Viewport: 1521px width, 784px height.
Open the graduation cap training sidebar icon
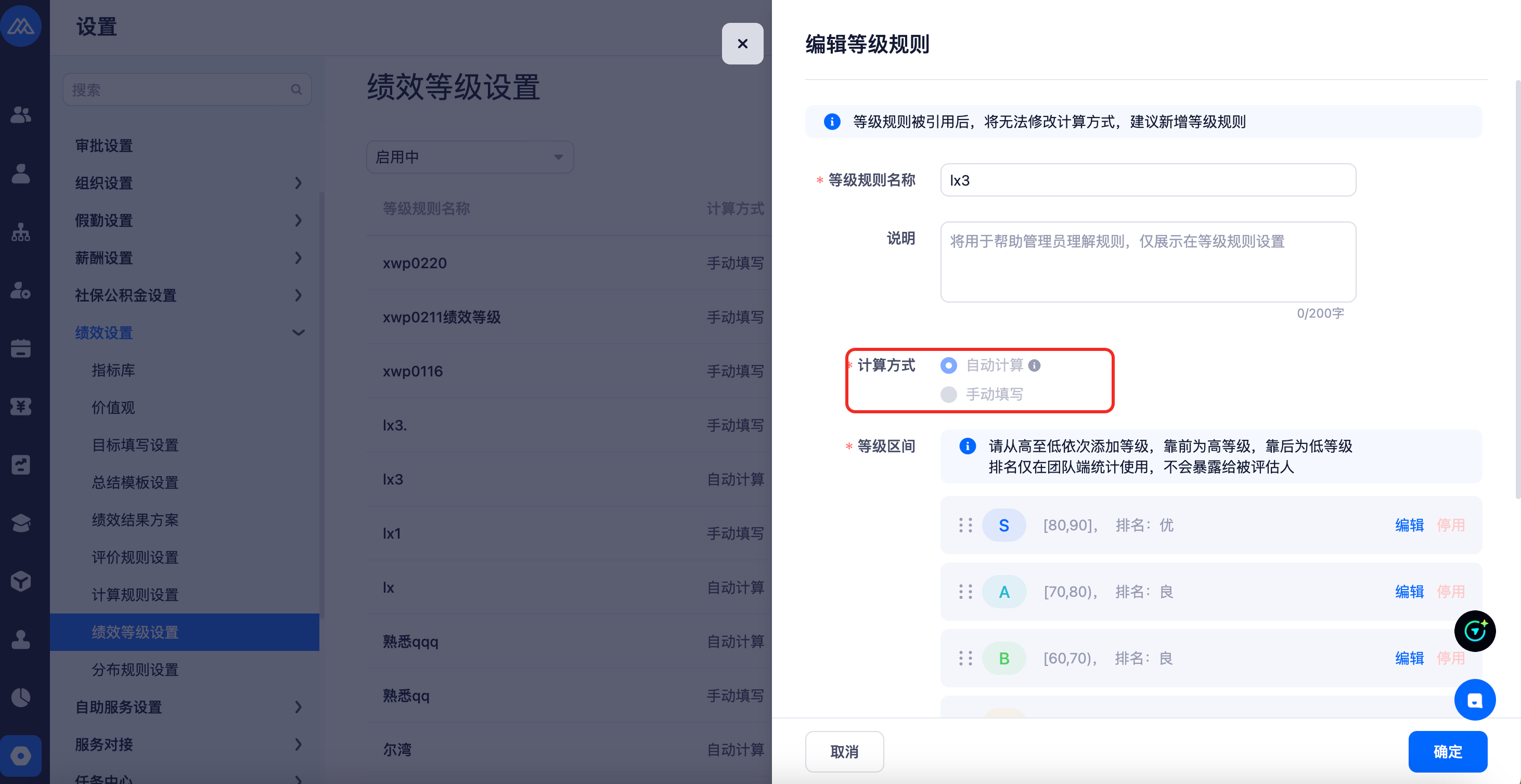click(x=21, y=523)
